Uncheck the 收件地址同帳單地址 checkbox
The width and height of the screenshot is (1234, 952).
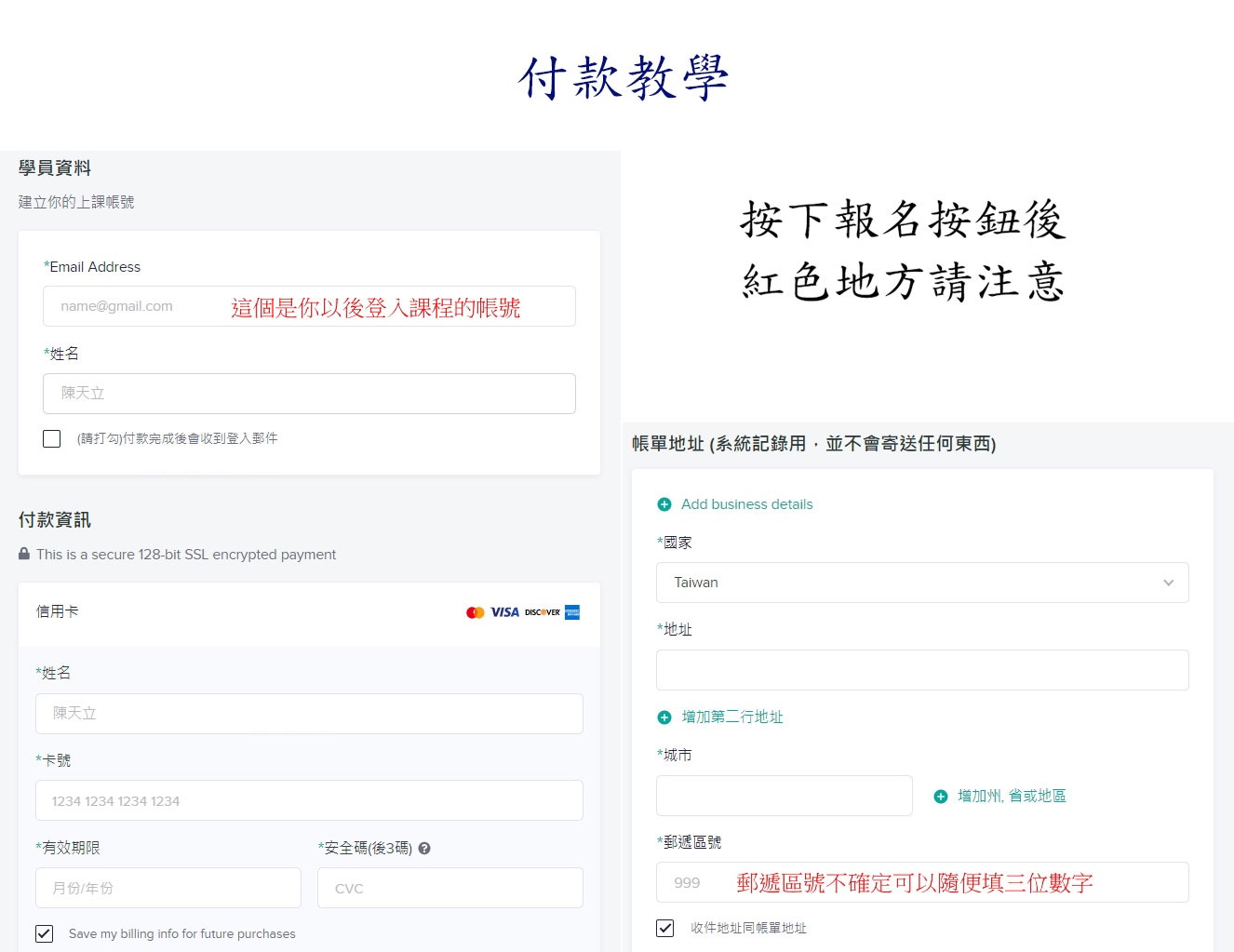(664, 928)
